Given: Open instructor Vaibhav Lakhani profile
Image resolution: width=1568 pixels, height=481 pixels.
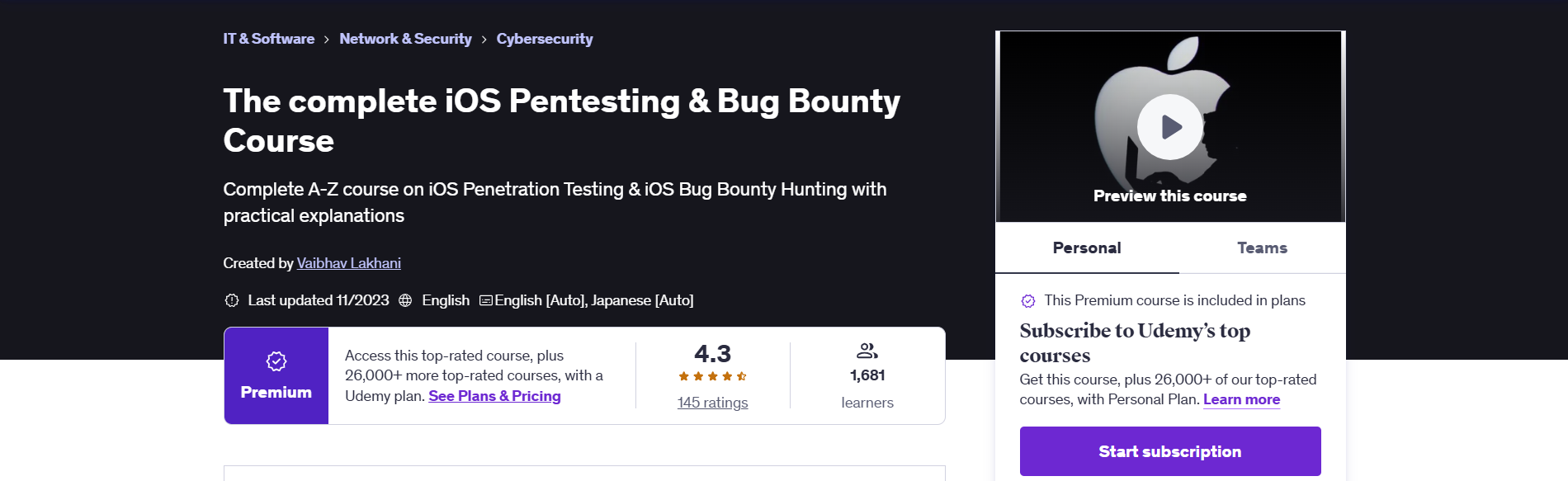Looking at the screenshot, I should pyautogui.click(x=349, y=263).
